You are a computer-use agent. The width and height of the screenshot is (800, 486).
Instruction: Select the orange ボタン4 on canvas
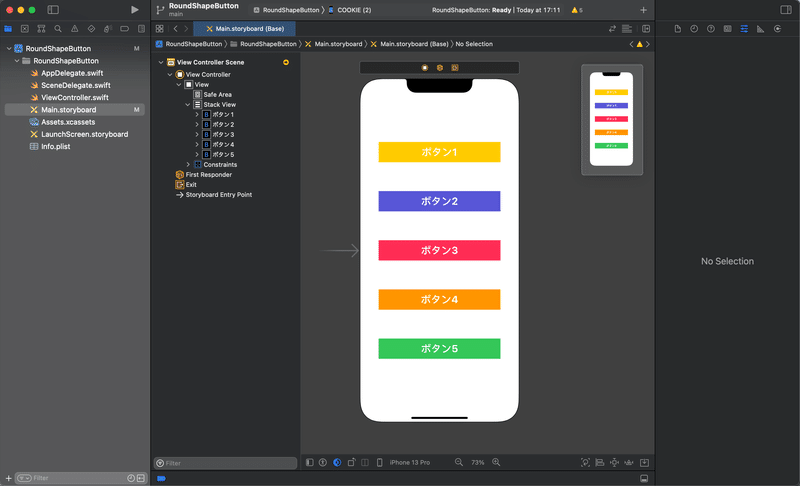coord(439,299)
